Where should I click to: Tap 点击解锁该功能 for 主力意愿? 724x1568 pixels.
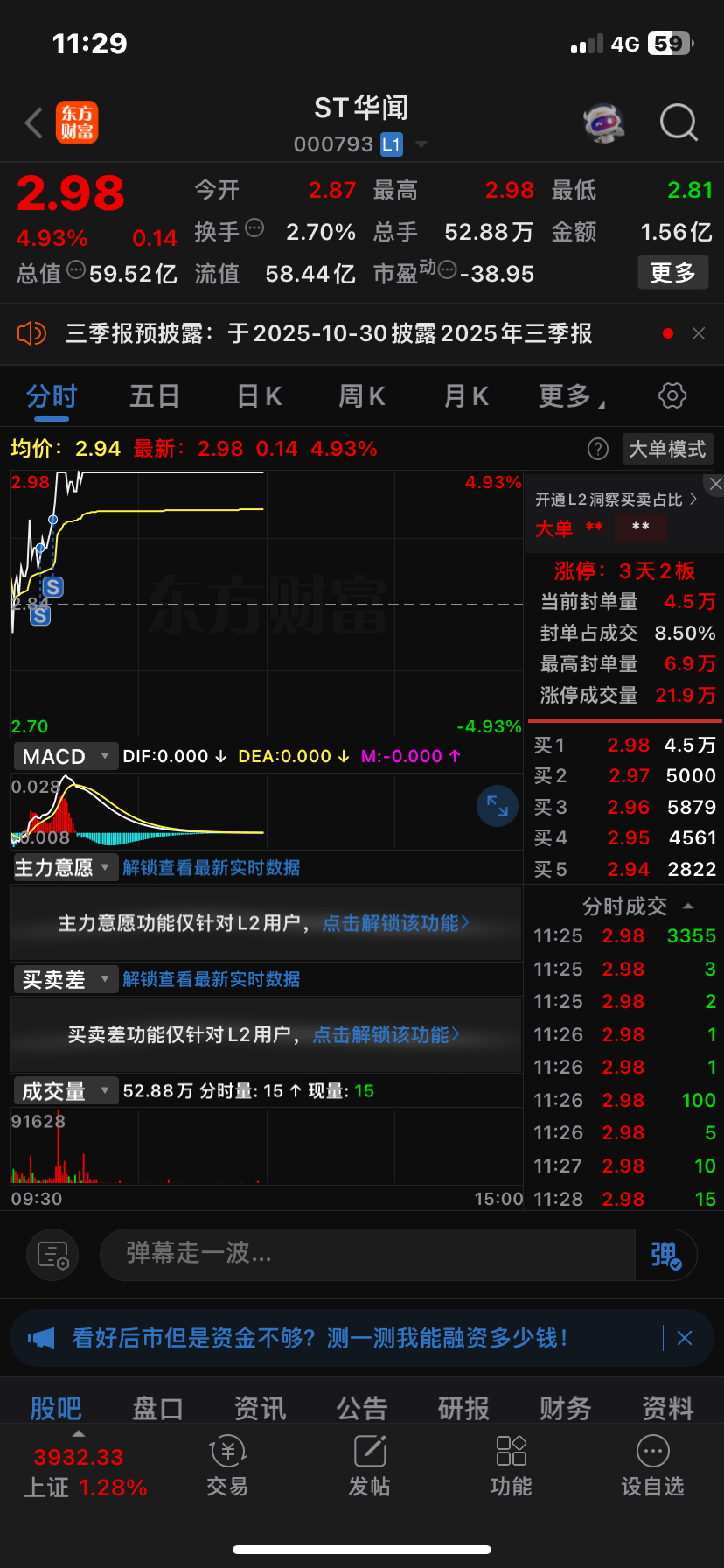tap(396, 922)
